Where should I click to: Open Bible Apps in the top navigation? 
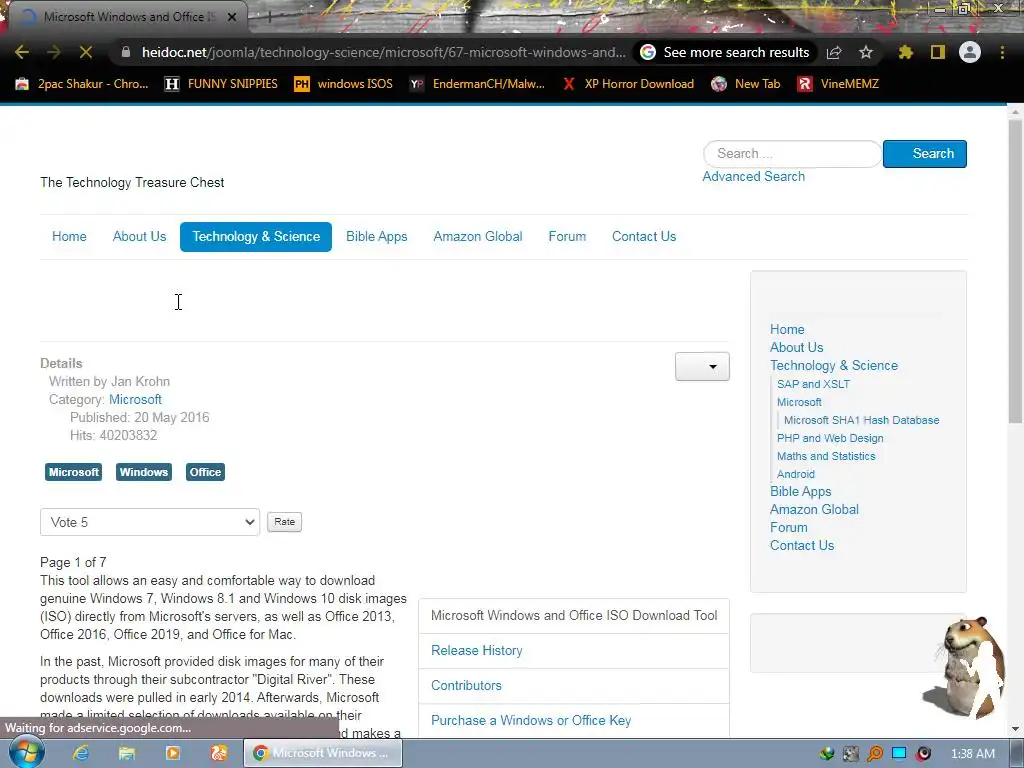377,236
